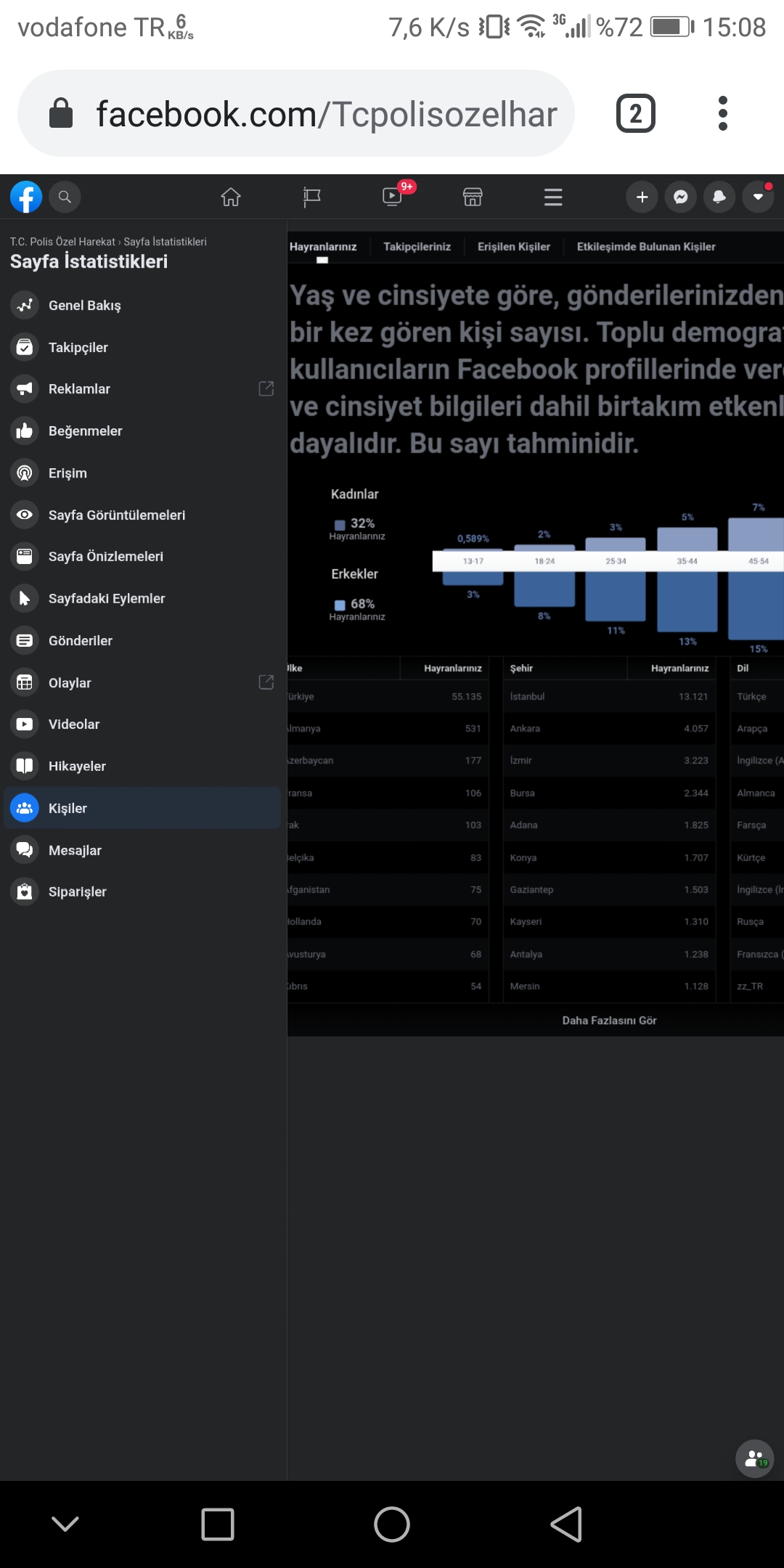Open Mesajlar statistics
This screenshot has height=1568, width=784.
tap(142, 851)
